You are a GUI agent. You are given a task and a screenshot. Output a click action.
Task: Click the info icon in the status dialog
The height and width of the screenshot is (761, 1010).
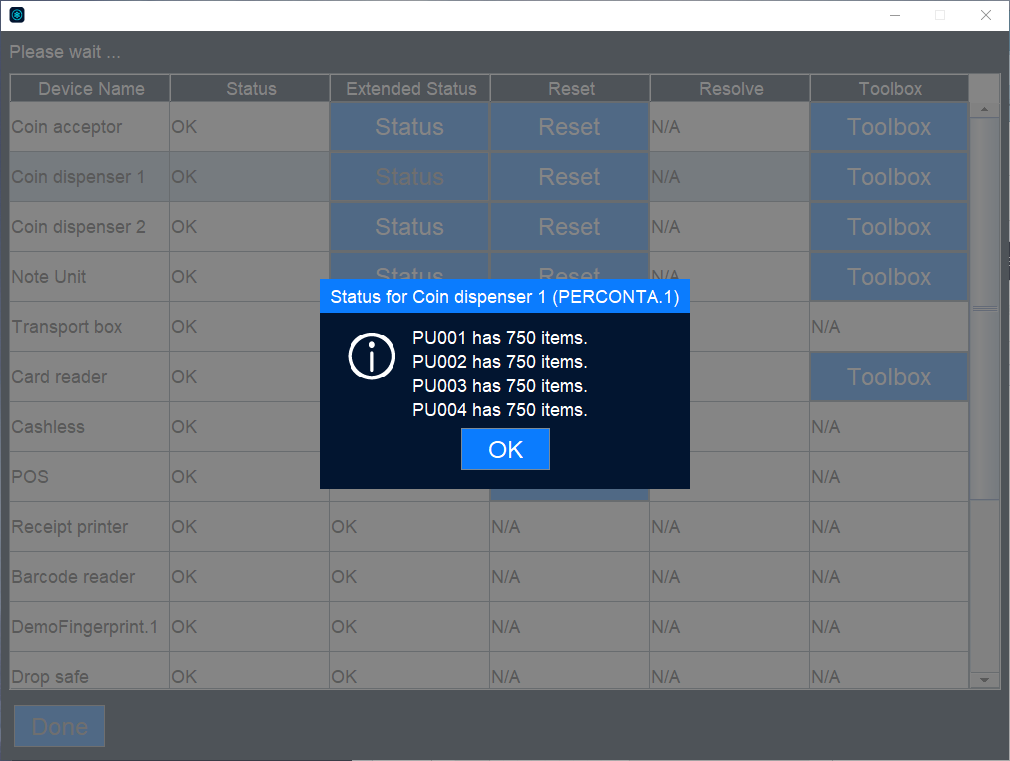click(371, 357)
